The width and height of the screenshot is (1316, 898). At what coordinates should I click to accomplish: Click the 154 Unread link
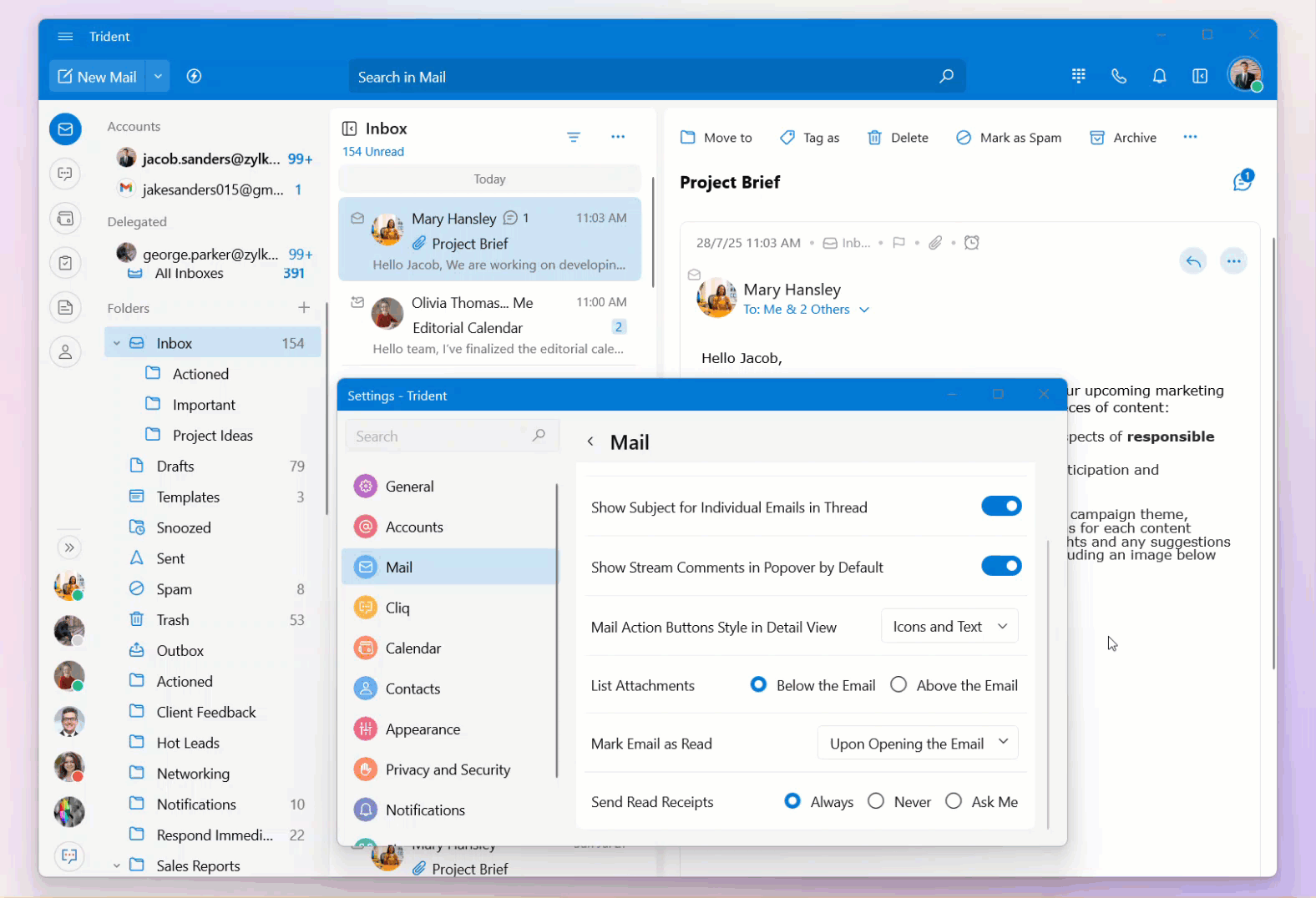click(x=372, y=152)
